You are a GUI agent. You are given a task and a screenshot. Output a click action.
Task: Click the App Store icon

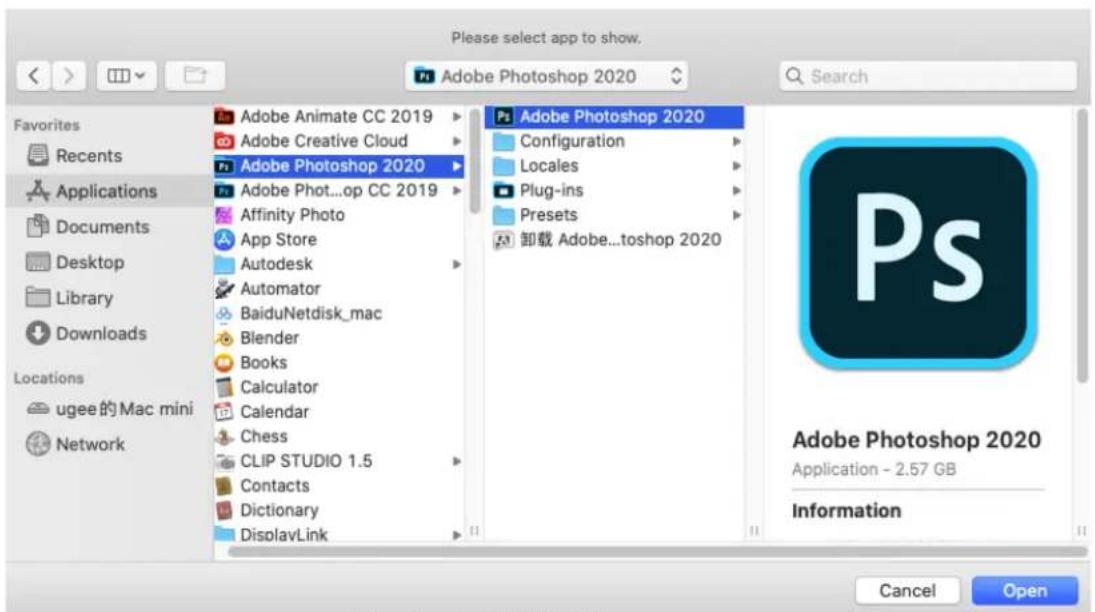(224, 240)
